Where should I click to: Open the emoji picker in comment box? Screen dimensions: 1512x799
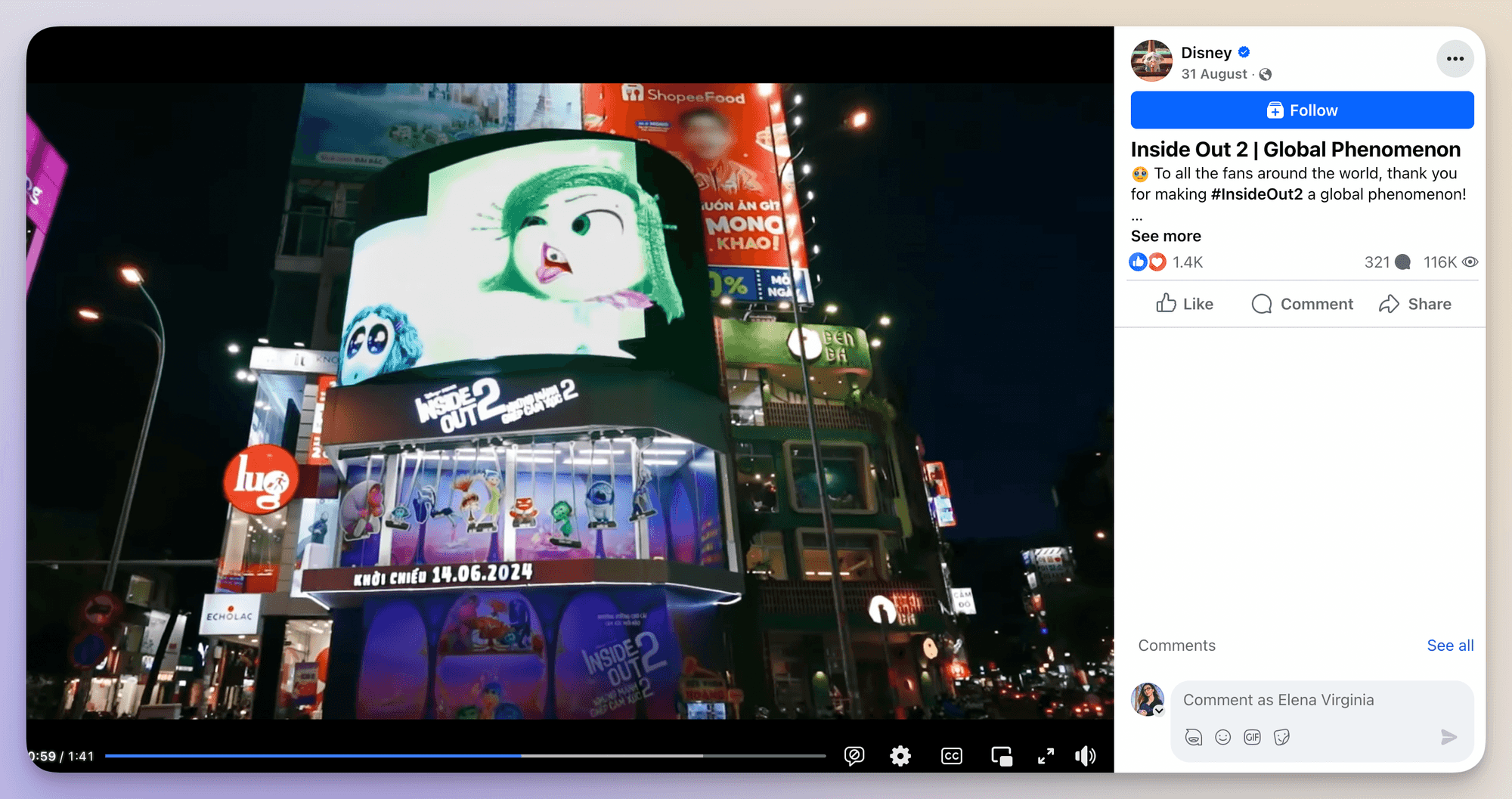pyautogui.click(x=1223, y=737)
